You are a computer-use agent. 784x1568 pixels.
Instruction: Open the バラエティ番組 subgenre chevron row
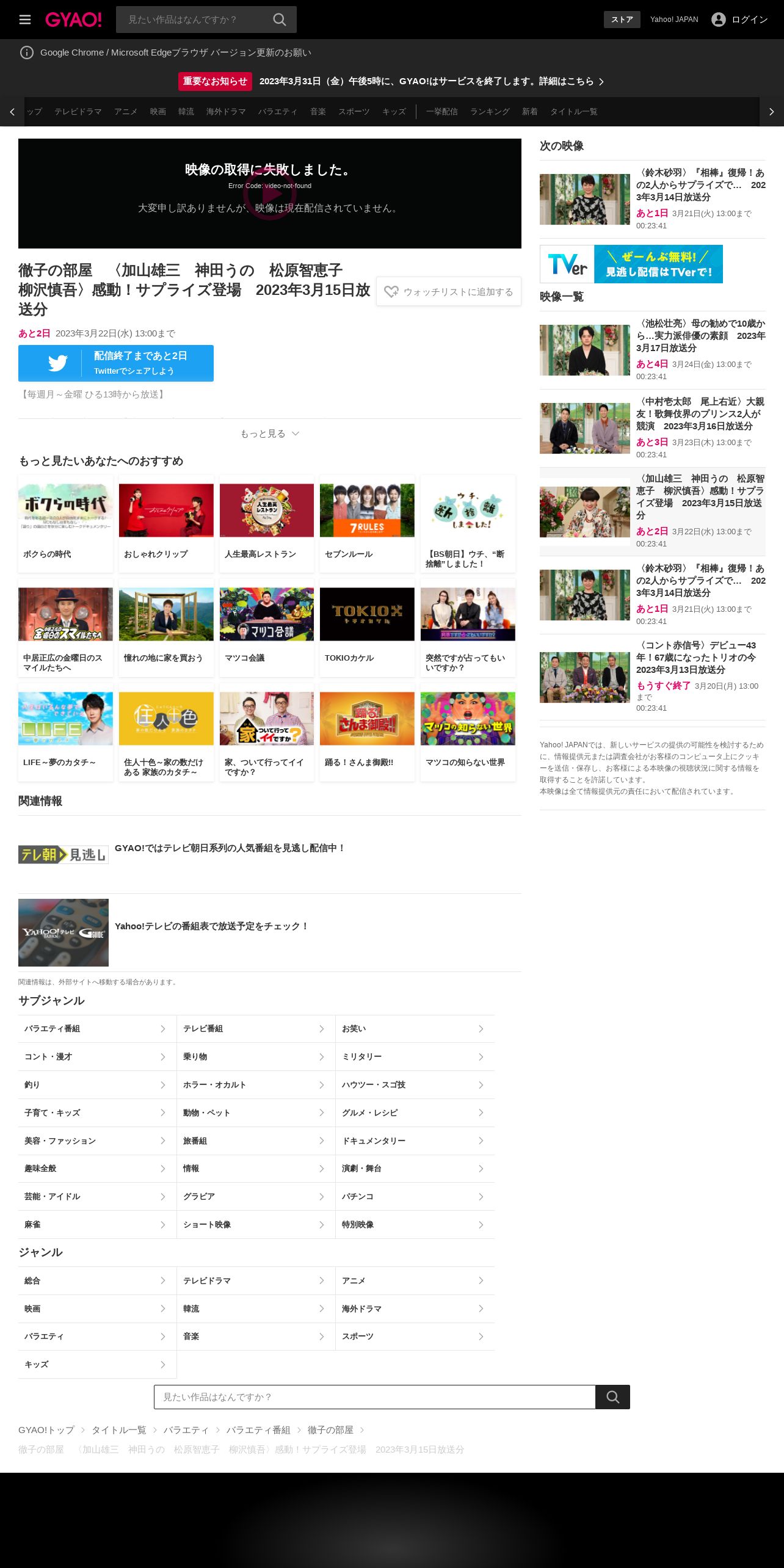(x=97, y=1029)
